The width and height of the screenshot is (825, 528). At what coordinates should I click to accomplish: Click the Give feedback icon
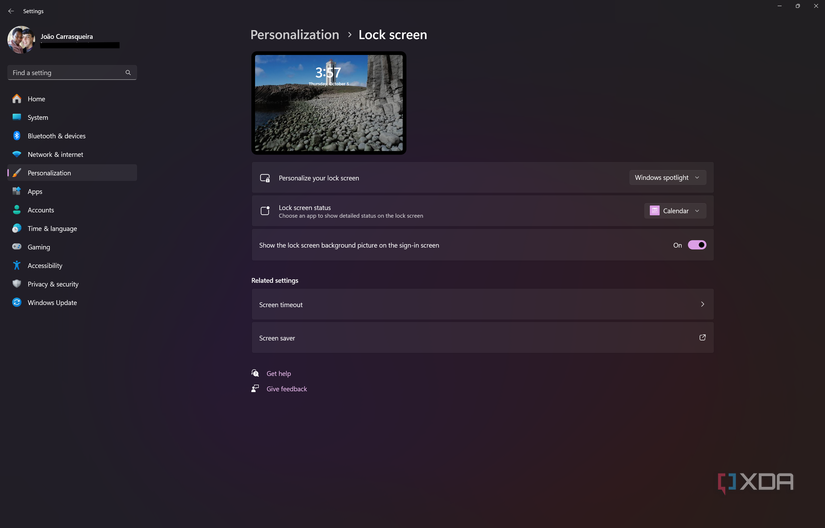[x=255, y=389]
